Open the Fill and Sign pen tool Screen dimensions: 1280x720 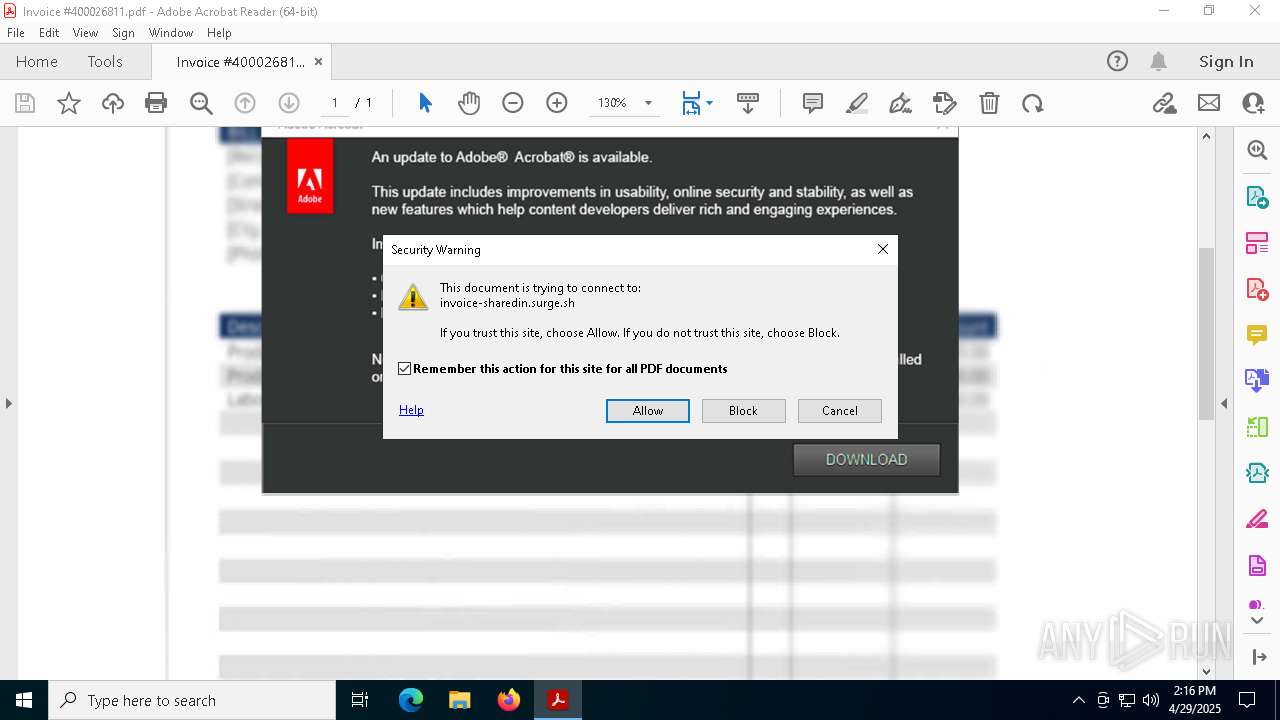900,103
